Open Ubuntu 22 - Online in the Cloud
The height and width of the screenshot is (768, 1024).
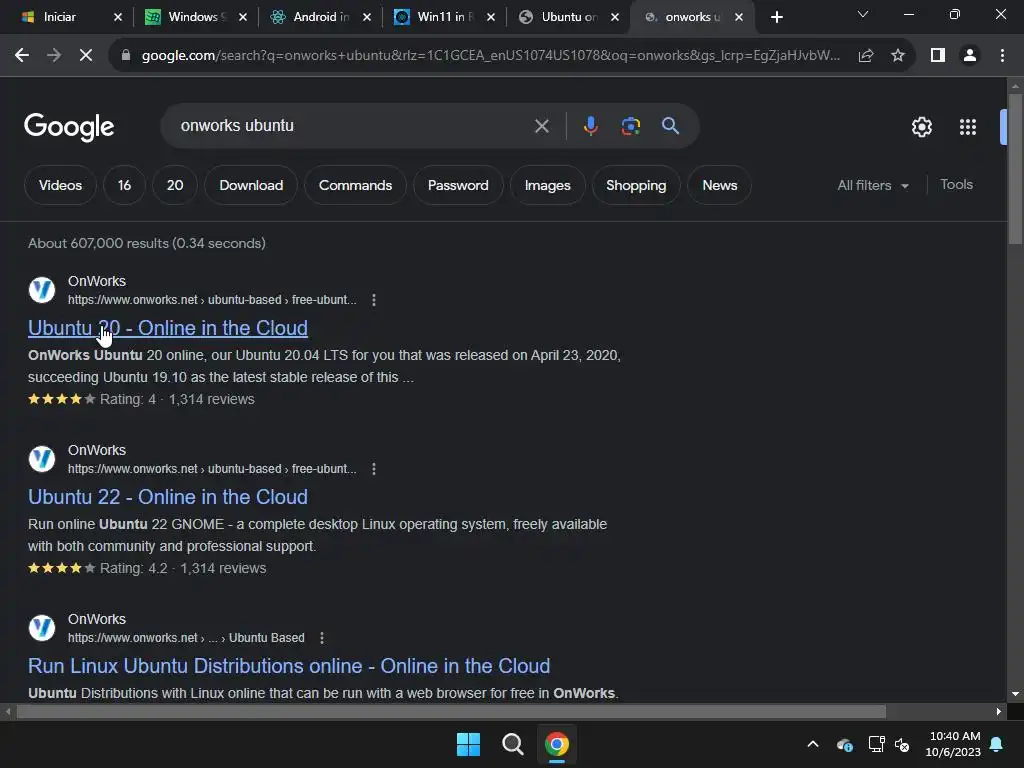pyautogui.click(x=168, y=497)
